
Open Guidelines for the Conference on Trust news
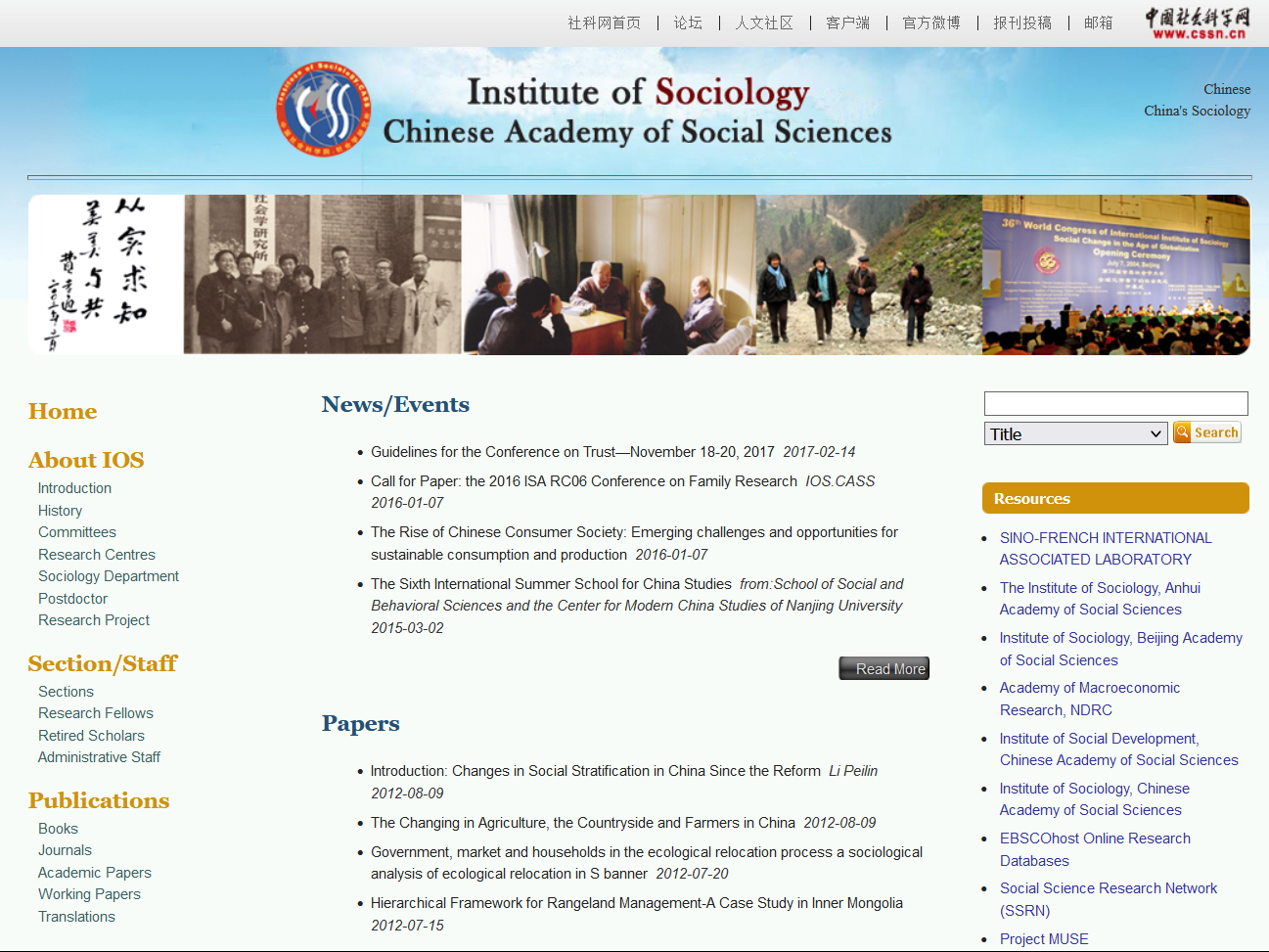572,452
